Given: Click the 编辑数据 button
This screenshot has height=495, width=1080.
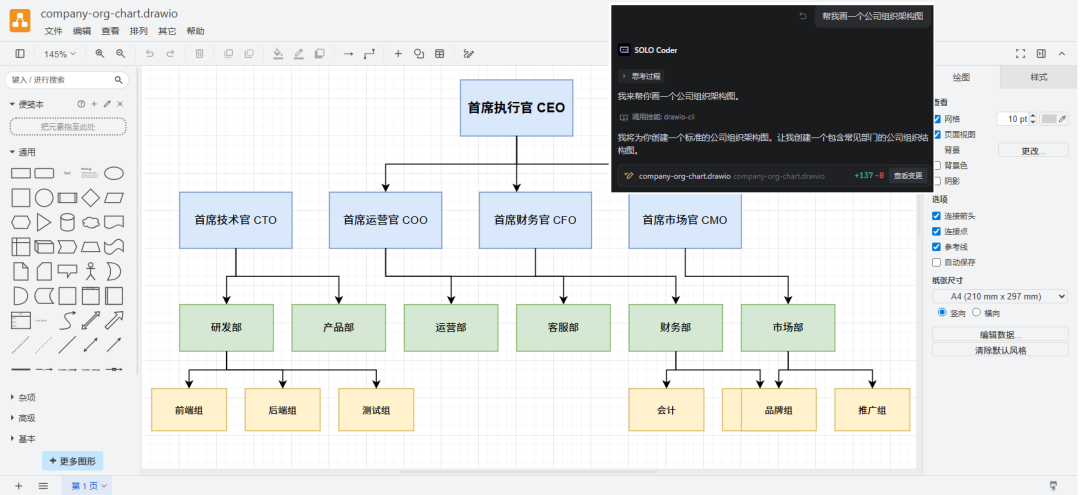Looking at the screenshot, I should pyautogui.click(x=1000, y=334).
